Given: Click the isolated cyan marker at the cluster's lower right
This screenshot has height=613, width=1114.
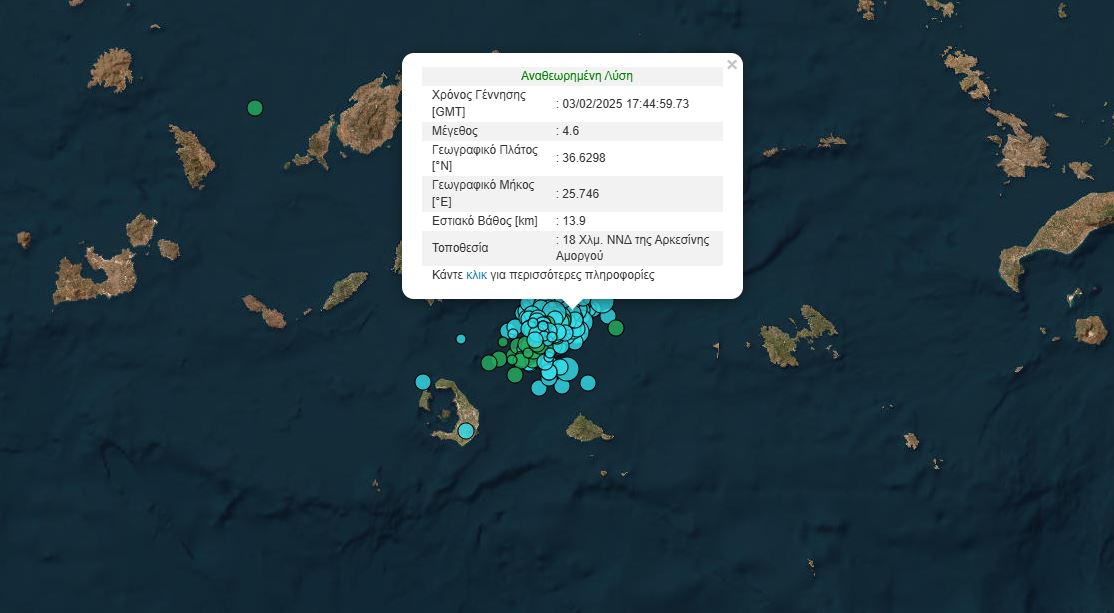Looking at the screenshot, I should (x=588, y=382).
